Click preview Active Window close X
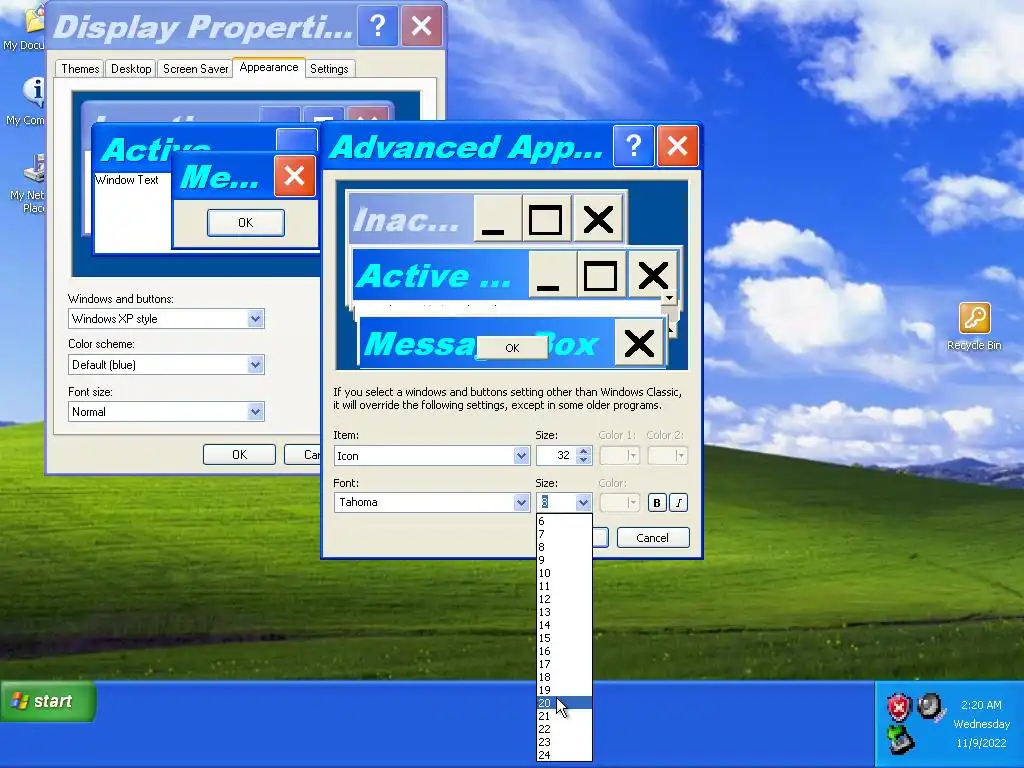The image size is (1024, 768). [x=653, y=276]
